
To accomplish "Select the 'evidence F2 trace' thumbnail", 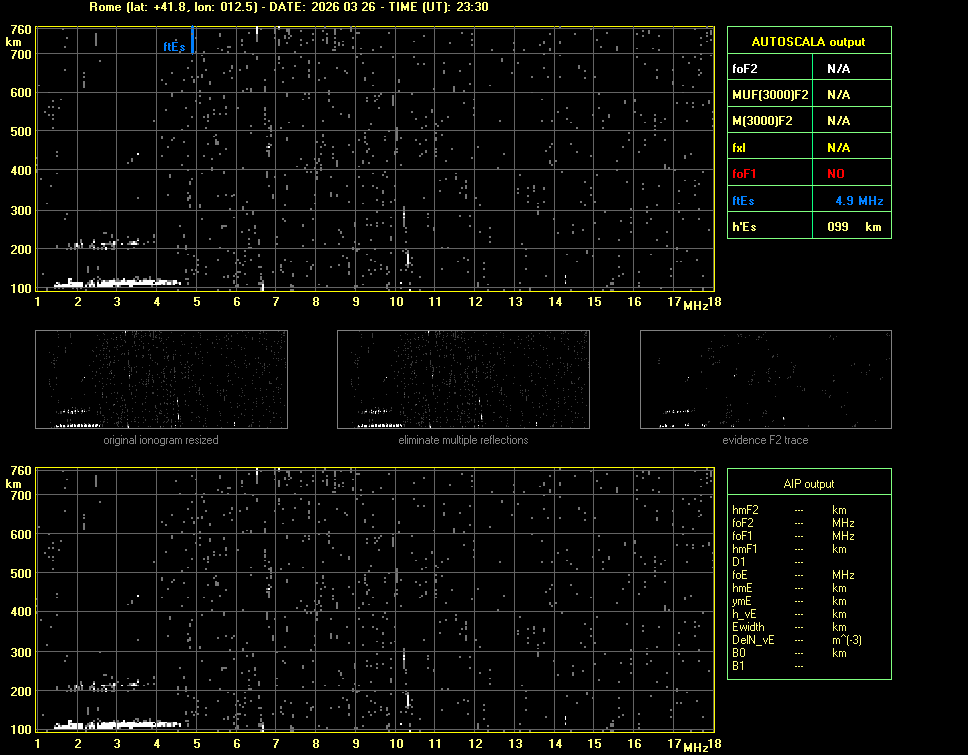I will [765, 379].
